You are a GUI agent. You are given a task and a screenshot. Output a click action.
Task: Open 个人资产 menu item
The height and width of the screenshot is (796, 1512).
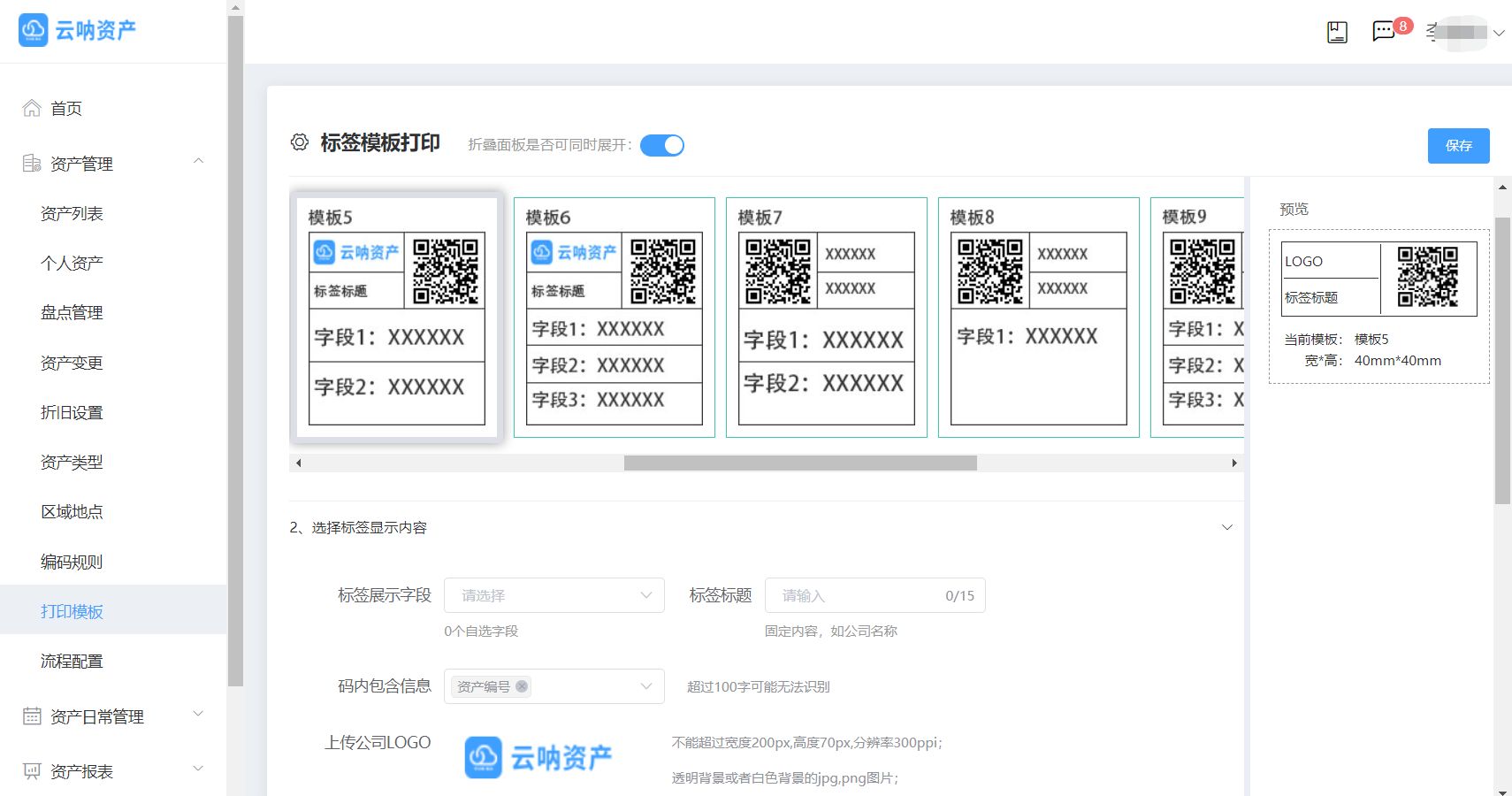click(x=113, y=263)
